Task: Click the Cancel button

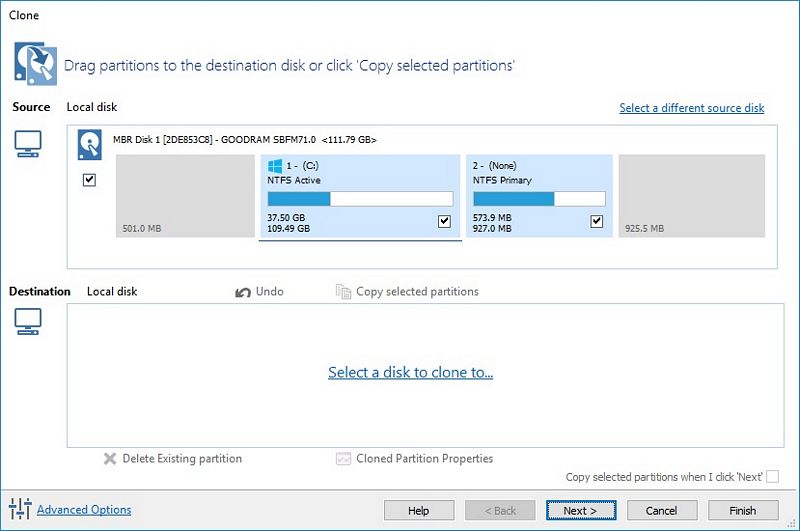Action: [662, 510]
